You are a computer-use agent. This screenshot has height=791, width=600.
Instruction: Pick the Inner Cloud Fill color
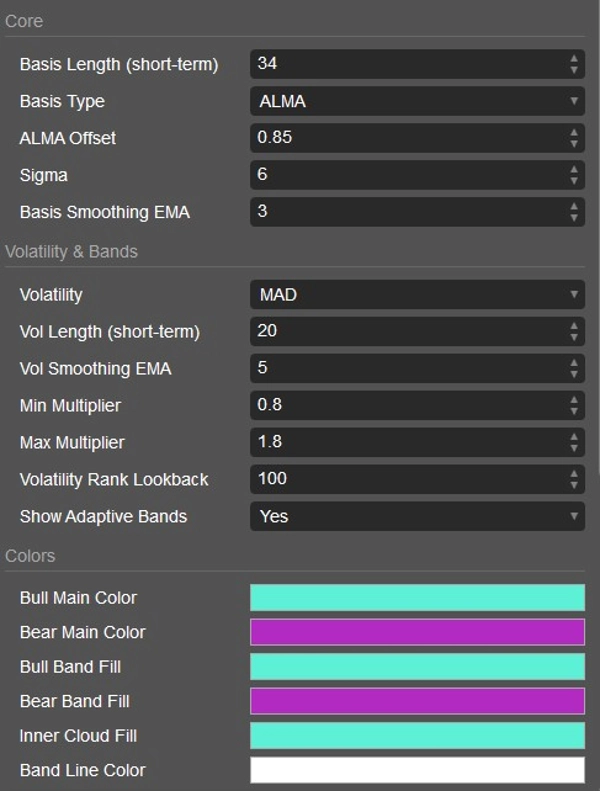[x=417, y=736]
